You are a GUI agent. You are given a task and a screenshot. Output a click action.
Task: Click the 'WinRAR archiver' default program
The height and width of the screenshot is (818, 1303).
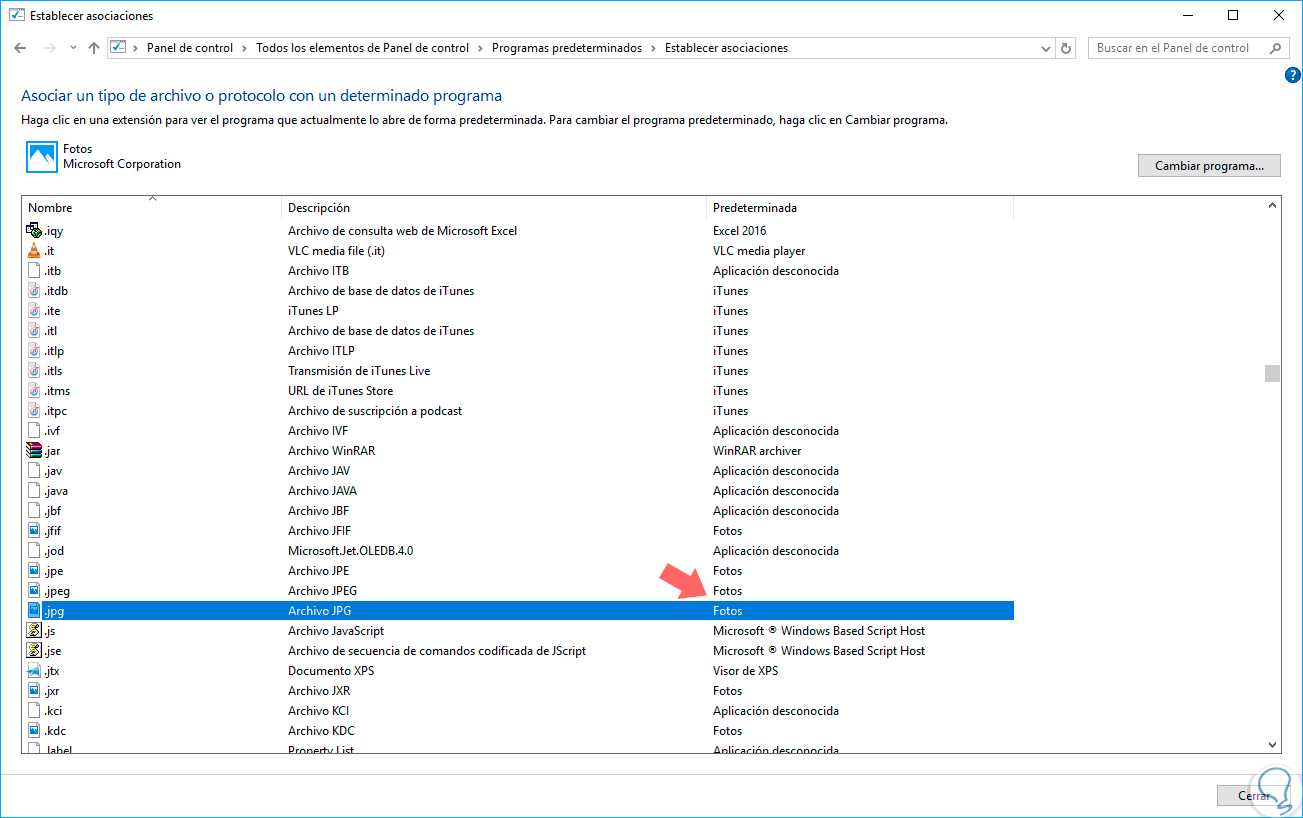point(757,450)
